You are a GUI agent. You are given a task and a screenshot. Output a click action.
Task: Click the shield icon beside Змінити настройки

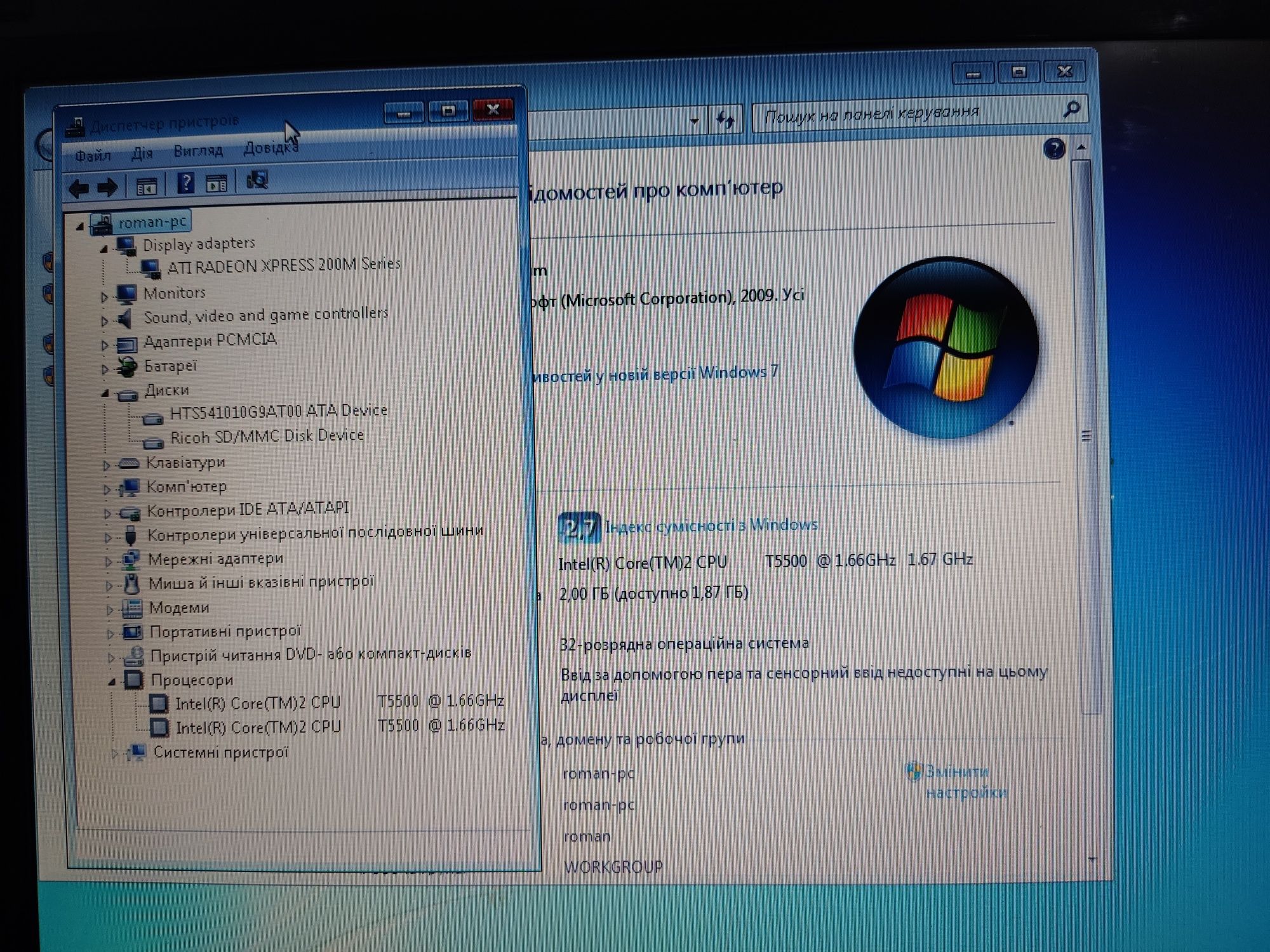click(913, 771)
